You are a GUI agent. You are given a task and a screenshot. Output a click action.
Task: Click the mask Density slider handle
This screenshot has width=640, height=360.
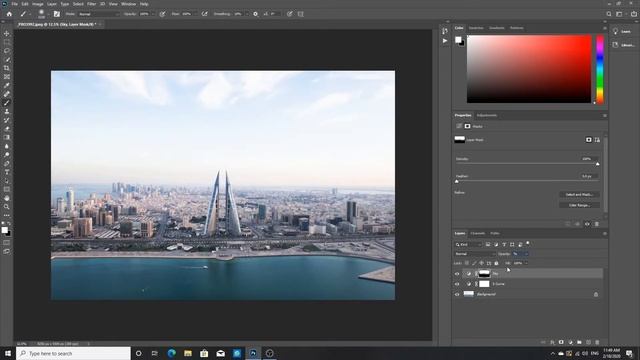tap(598, 164)
